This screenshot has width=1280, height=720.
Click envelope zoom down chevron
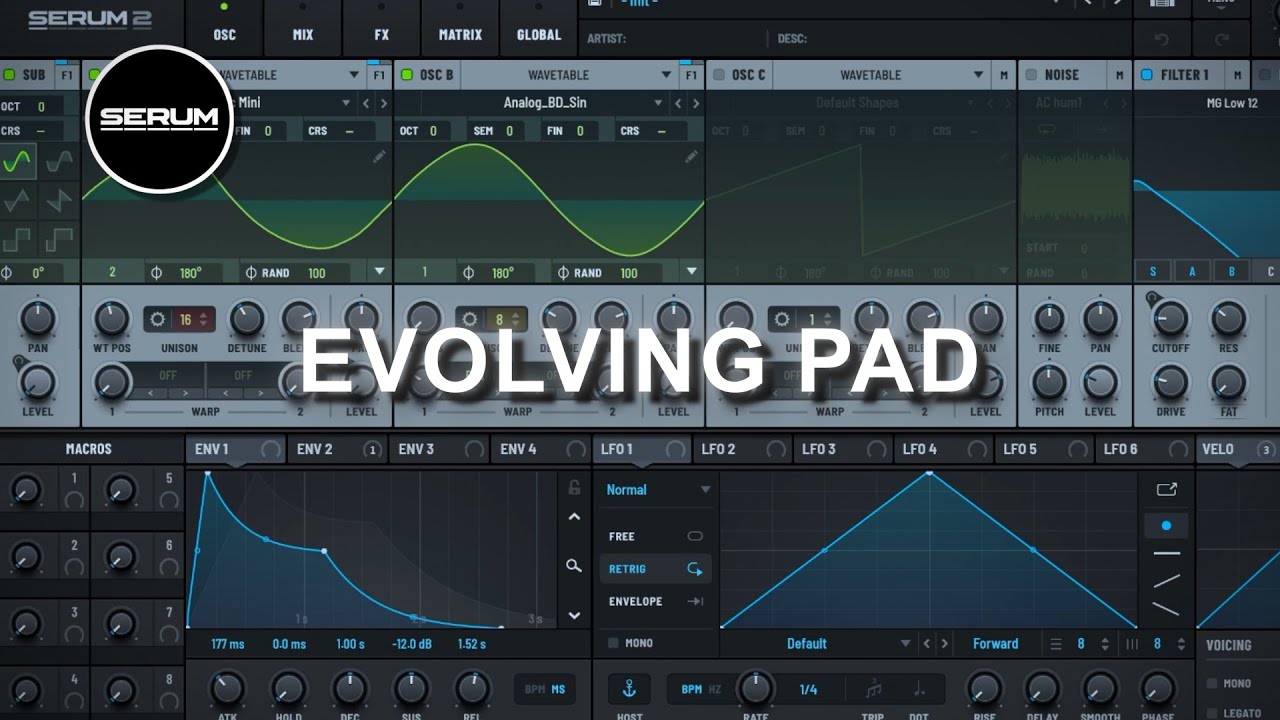(x=574, y=615)
